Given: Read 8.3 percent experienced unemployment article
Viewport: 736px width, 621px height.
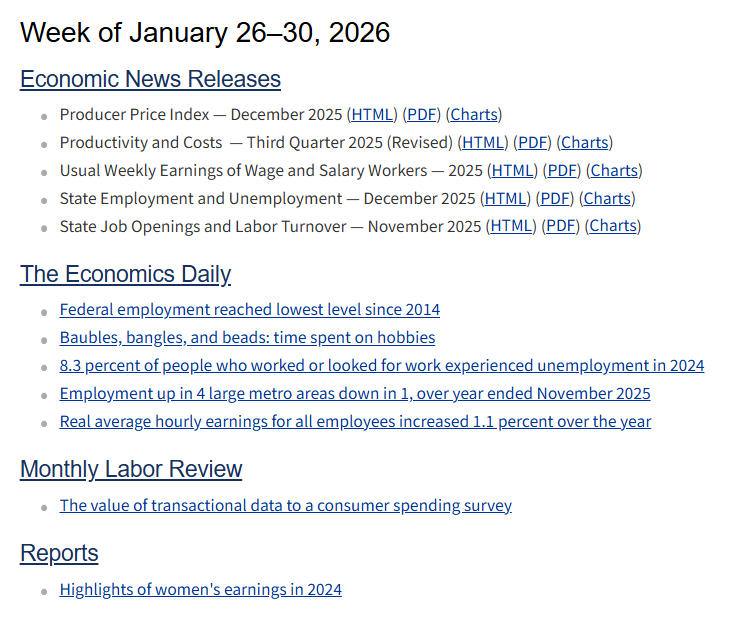Looking at the screenshot, I should point(382,366).
